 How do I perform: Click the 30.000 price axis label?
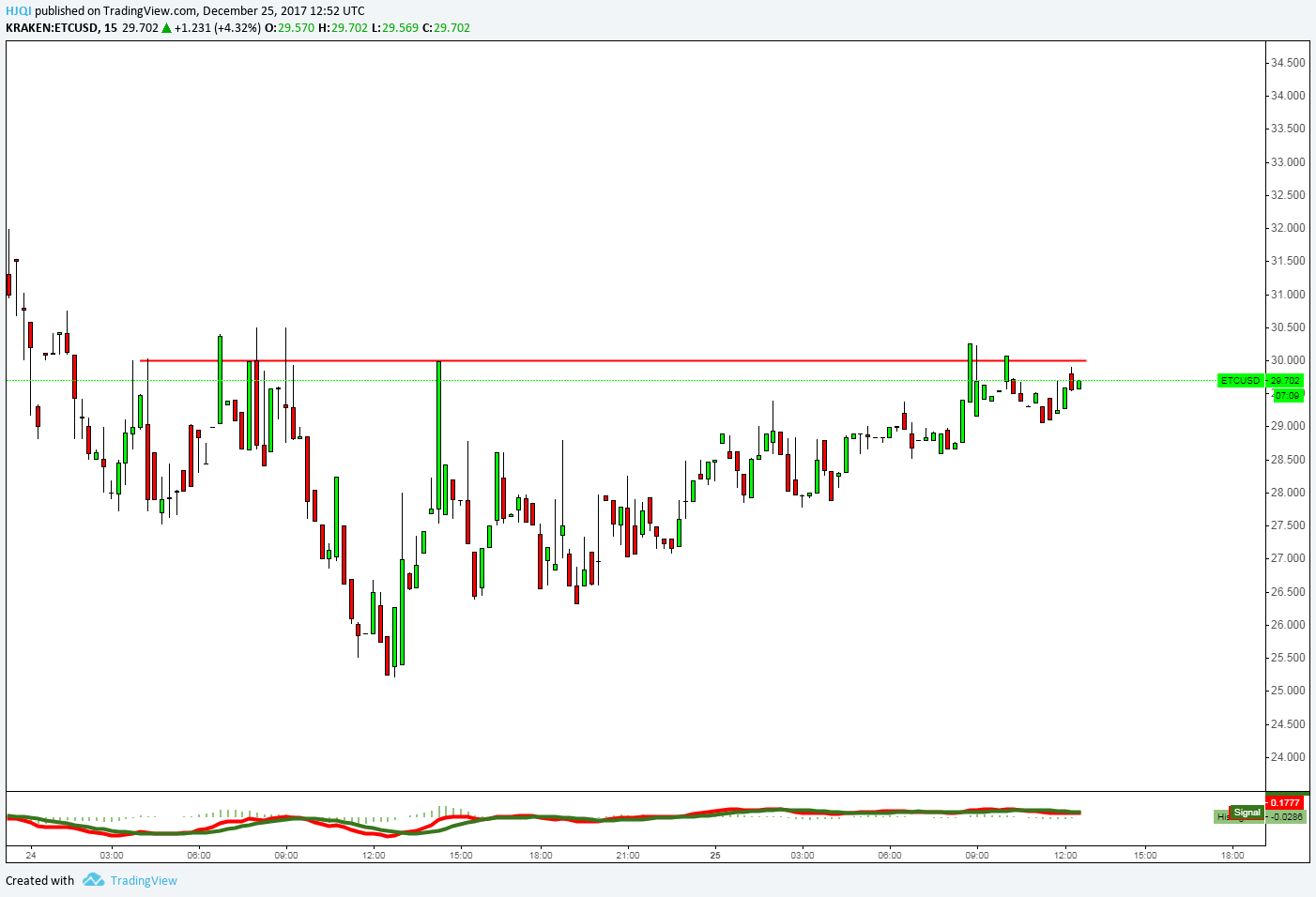[x=1287, y=360]
